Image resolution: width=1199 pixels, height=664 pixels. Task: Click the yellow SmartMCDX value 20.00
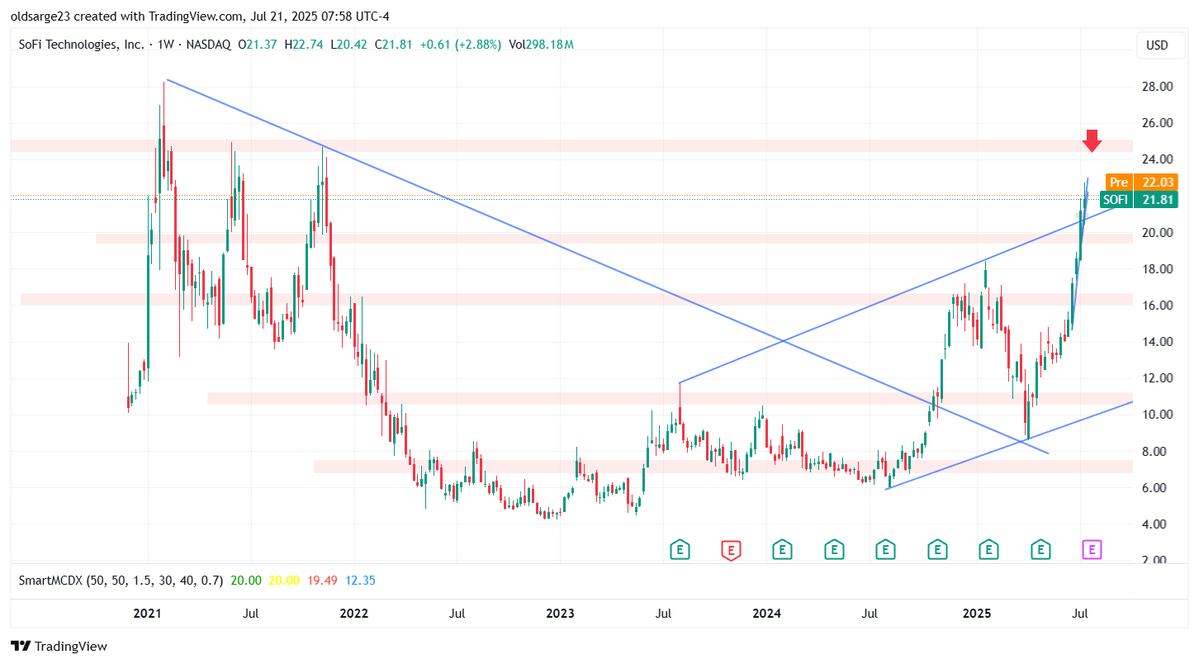pos(284,580)
